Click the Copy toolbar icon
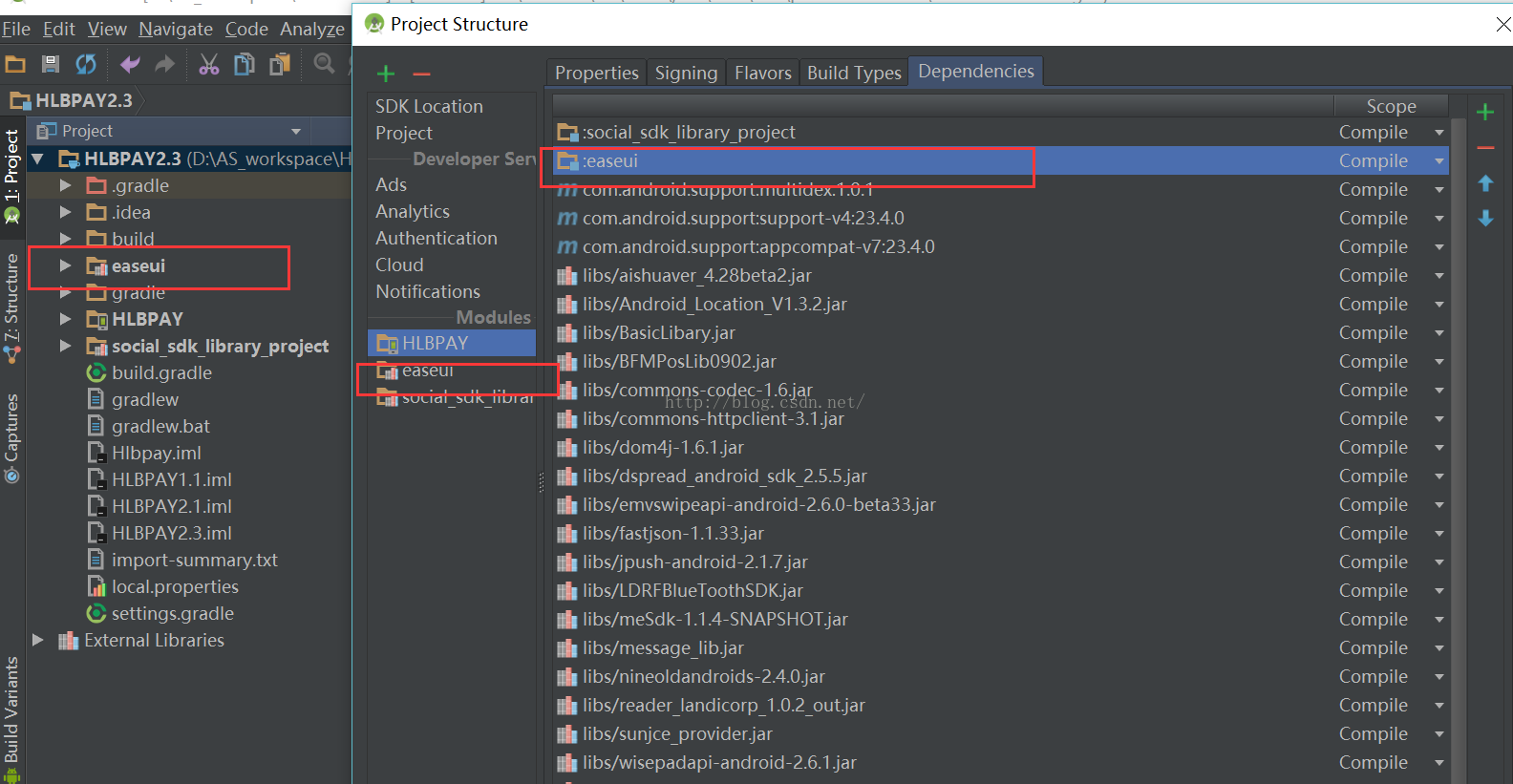Screen dimensions: 1513x784 click(245, 64)
